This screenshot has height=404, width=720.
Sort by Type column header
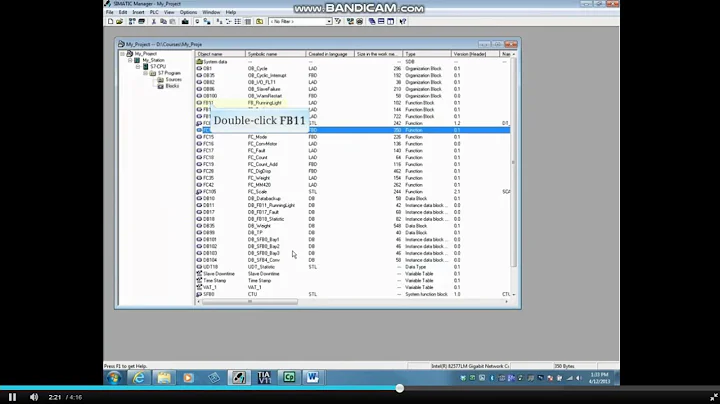coord(427,54)
